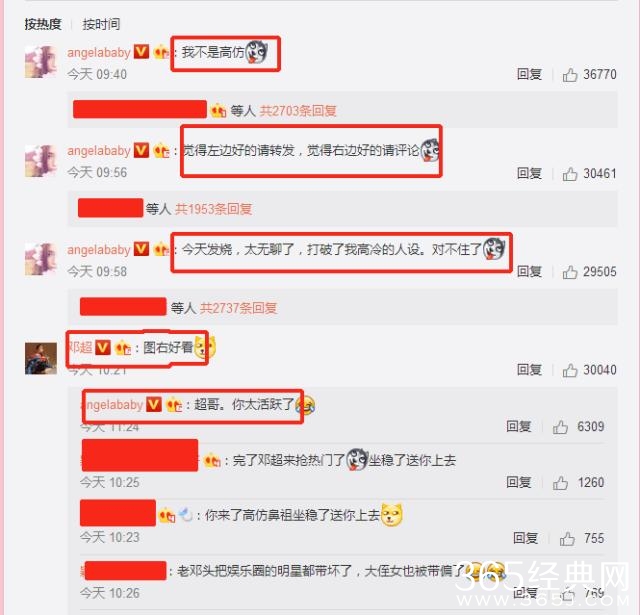Click 回复 on the 你太活跃了 reply
Screen dimensions: 640x615
pyautogui.click(x=518, y=426)
